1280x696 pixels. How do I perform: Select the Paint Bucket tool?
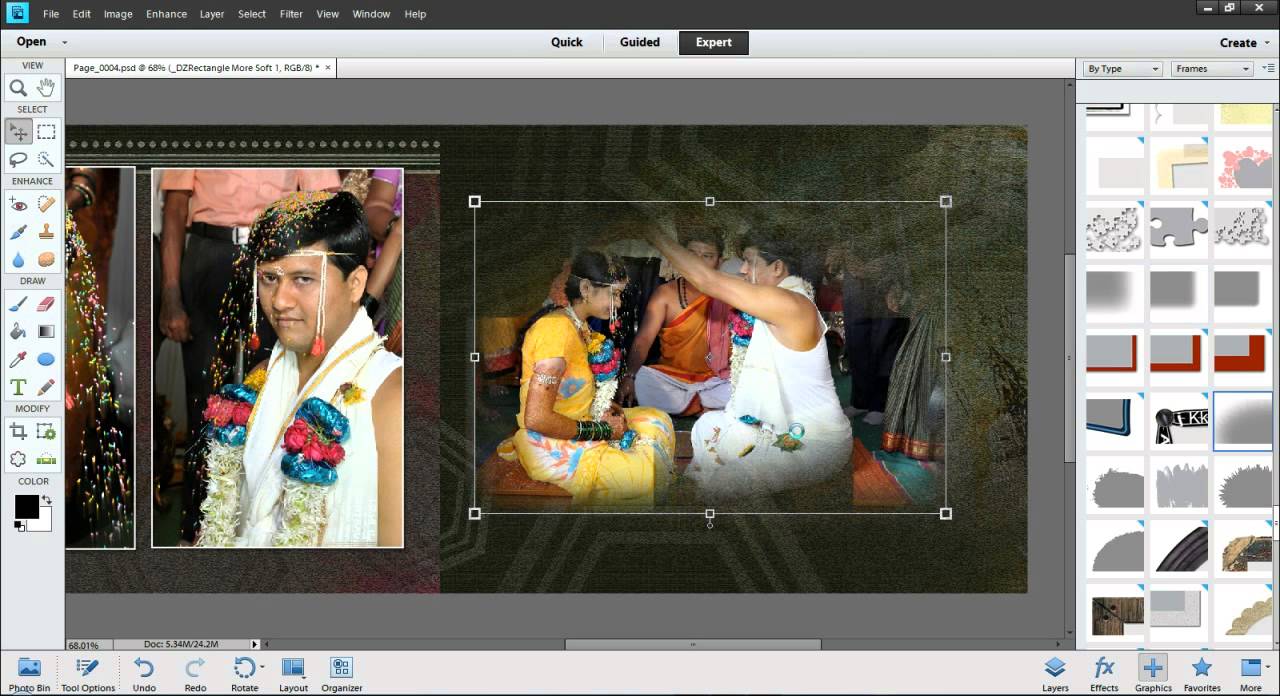tap(18, 331)
